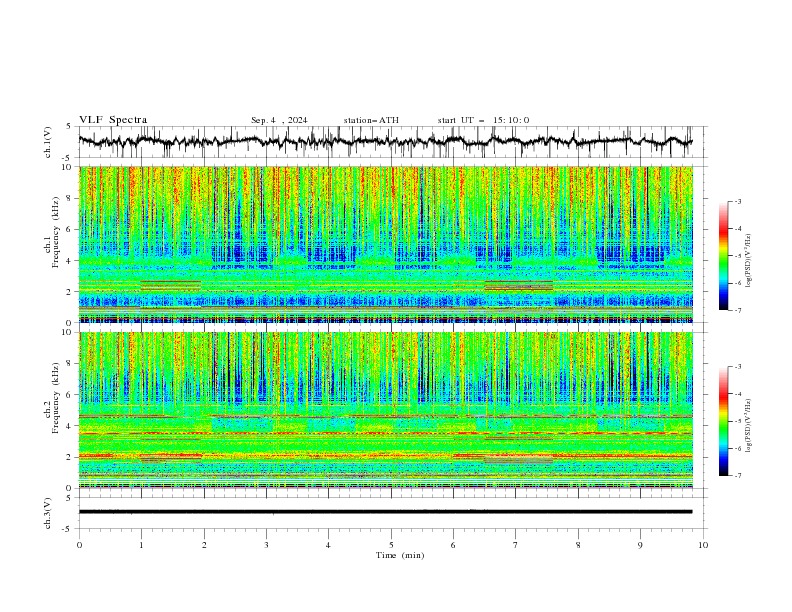Click the ch.2 "Frequency (kHz)" axis label
The image size is (792, 612).
click(x=56, y=398)
